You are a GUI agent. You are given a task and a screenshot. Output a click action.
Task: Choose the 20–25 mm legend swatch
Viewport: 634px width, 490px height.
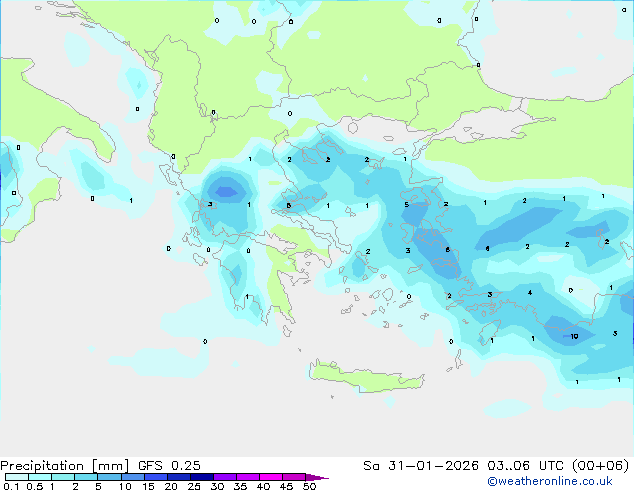pos(178,477)
